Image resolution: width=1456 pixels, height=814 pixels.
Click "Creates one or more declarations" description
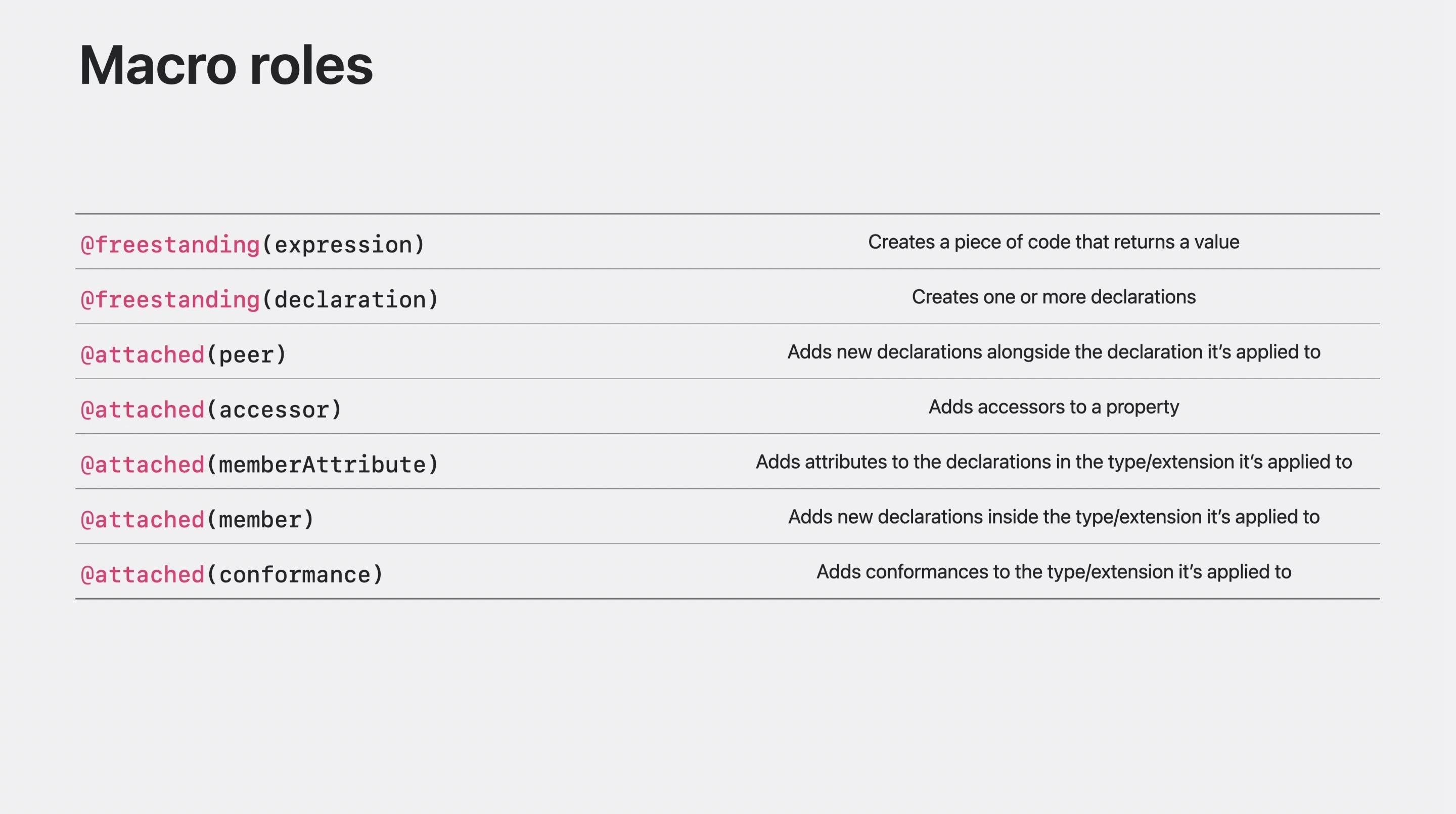click(x=1054, y=297)
